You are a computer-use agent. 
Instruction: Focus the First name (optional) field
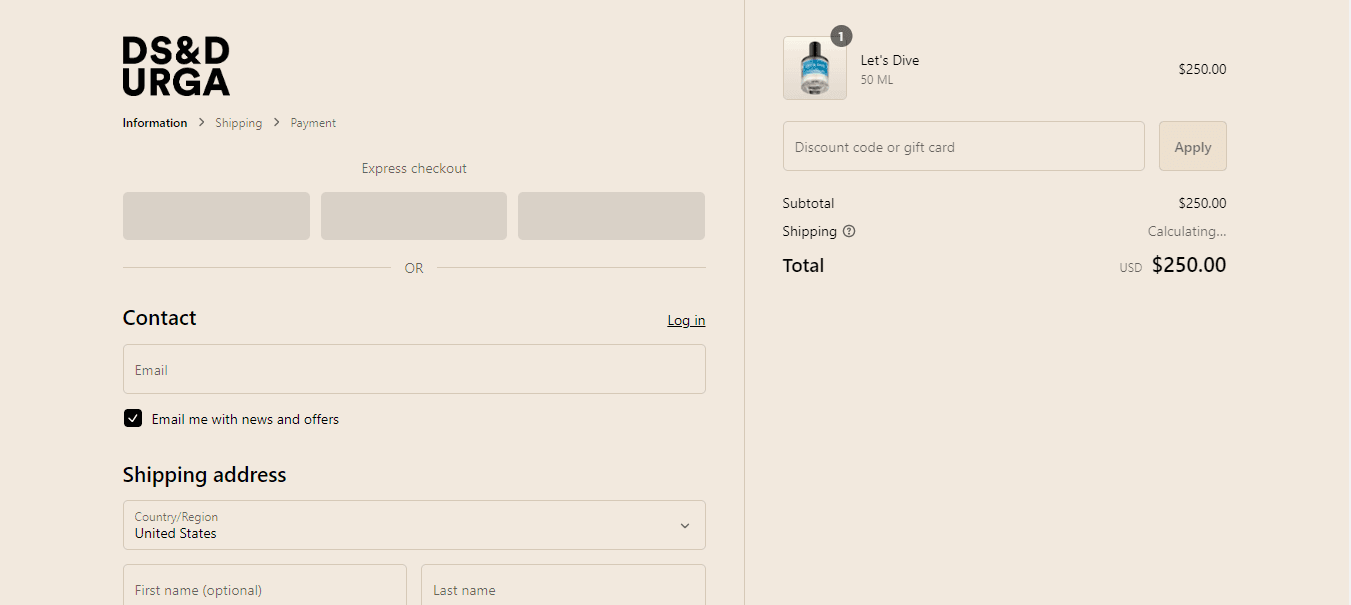[265, 585]
